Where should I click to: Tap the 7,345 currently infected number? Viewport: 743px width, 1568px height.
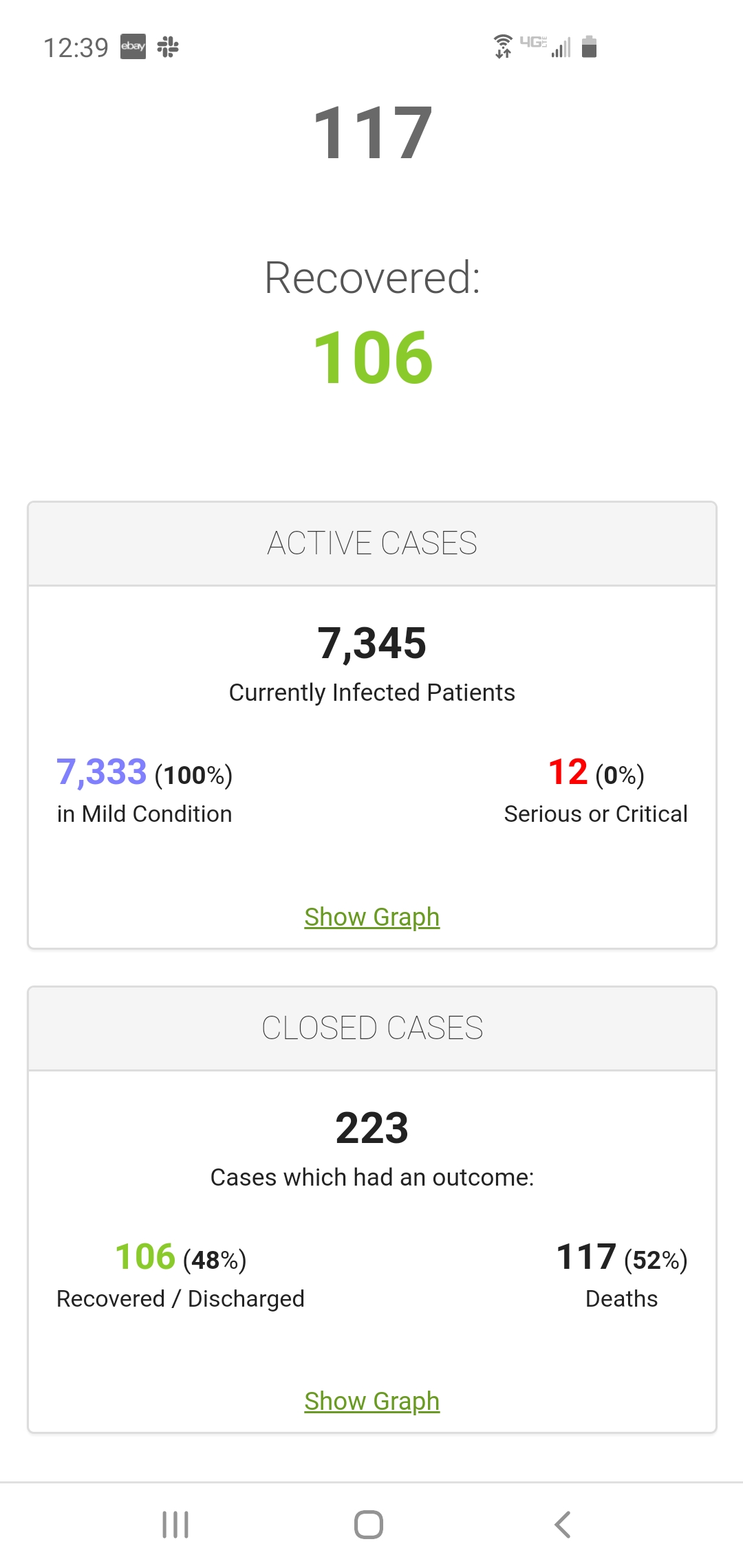pos(372,644)
